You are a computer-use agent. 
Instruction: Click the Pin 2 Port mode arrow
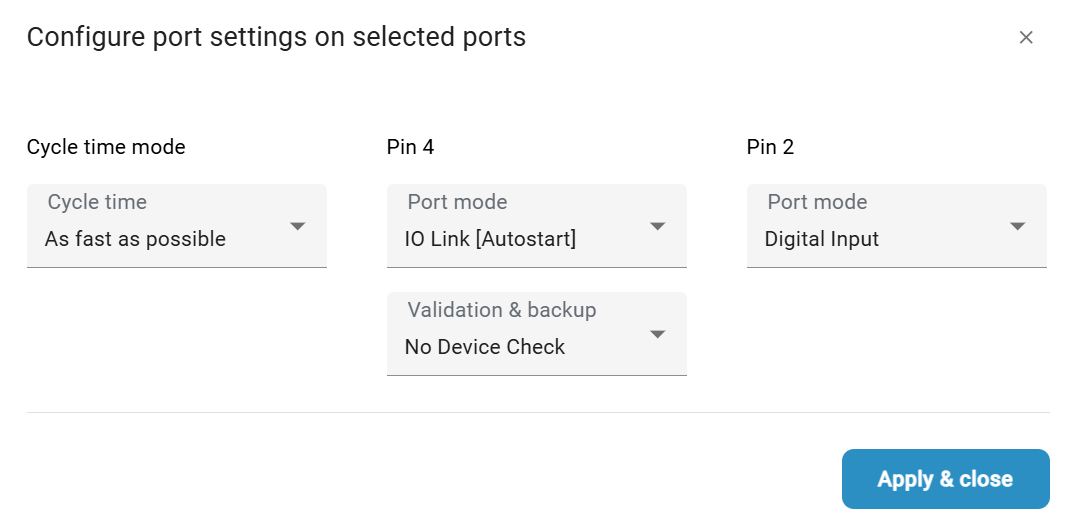coord(1017,226)
